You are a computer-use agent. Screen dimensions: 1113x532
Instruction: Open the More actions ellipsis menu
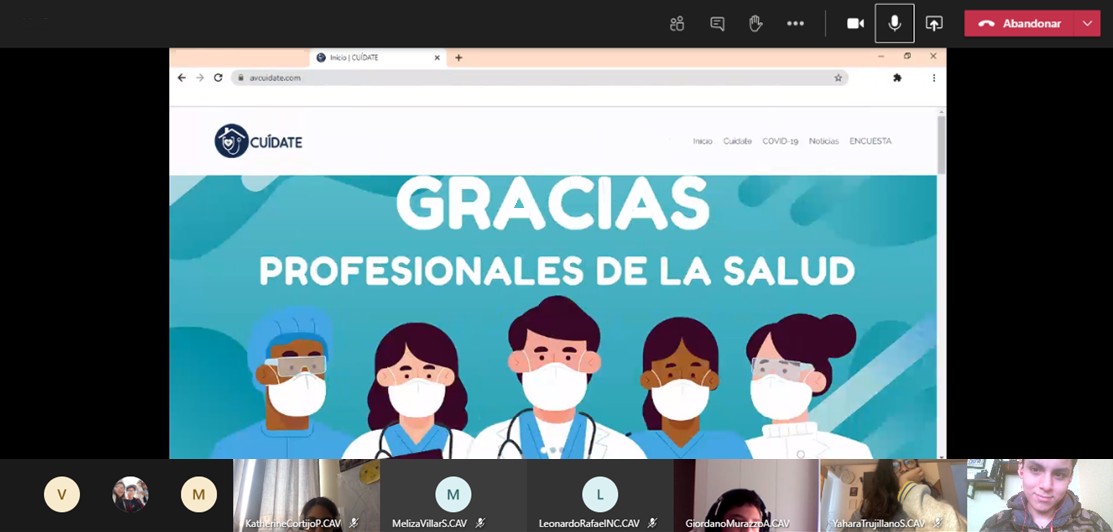click(x=795, y=23)
